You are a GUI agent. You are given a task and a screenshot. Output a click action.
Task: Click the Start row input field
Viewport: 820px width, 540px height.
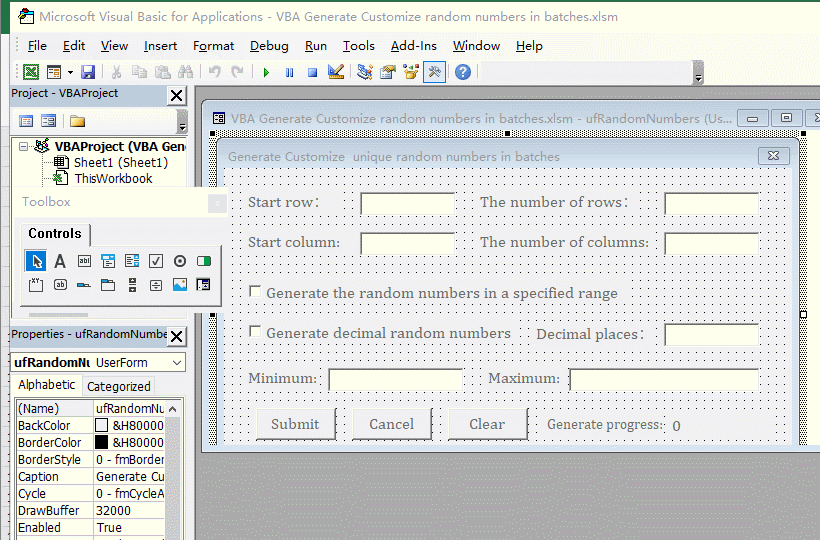[x=407, y=203]
